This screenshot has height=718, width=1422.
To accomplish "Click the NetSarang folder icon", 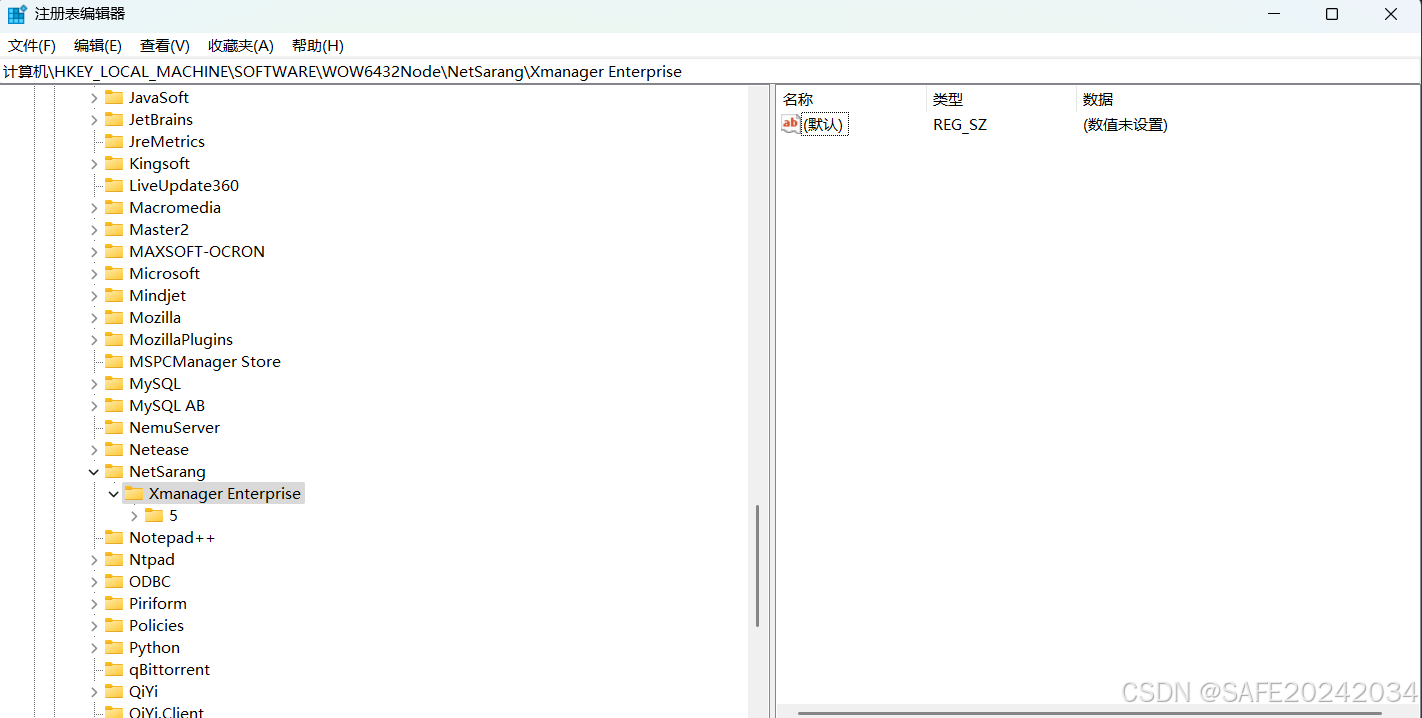I will tap(114, 471).
